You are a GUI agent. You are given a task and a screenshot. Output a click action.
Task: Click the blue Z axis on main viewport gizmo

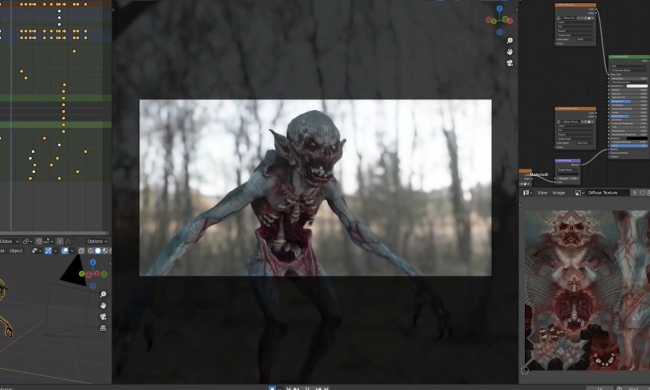click(x=500, y=9)
